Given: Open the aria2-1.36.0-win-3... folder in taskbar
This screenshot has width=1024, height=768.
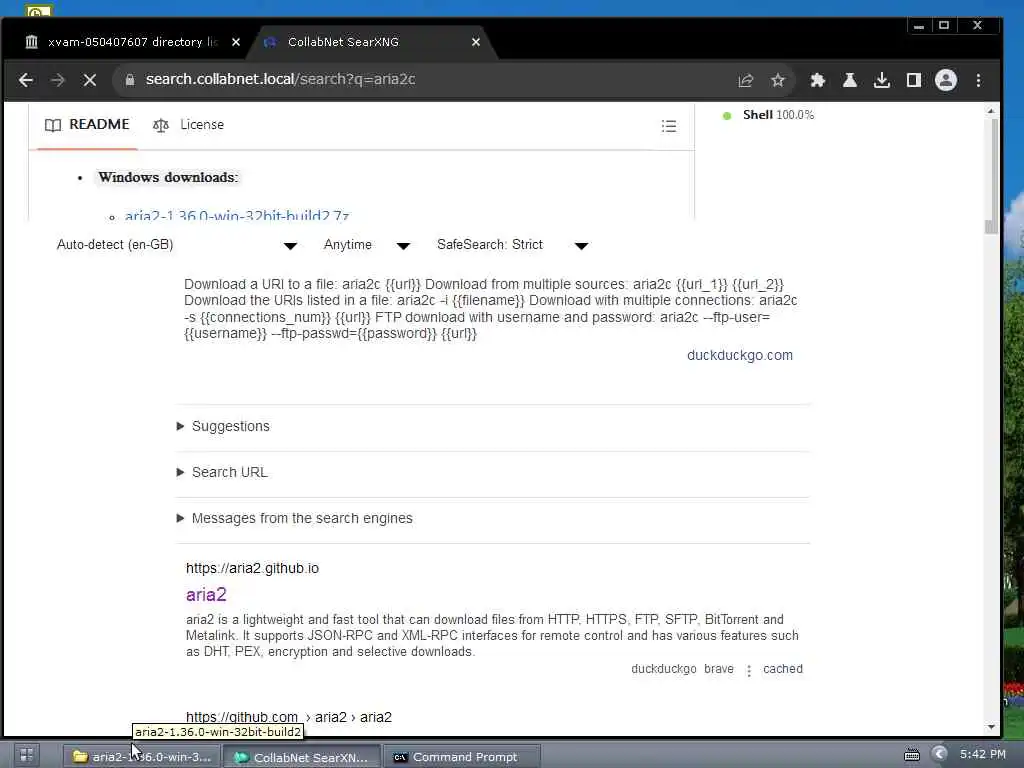Looking at the screenshot, I should [x=141, y=756].
